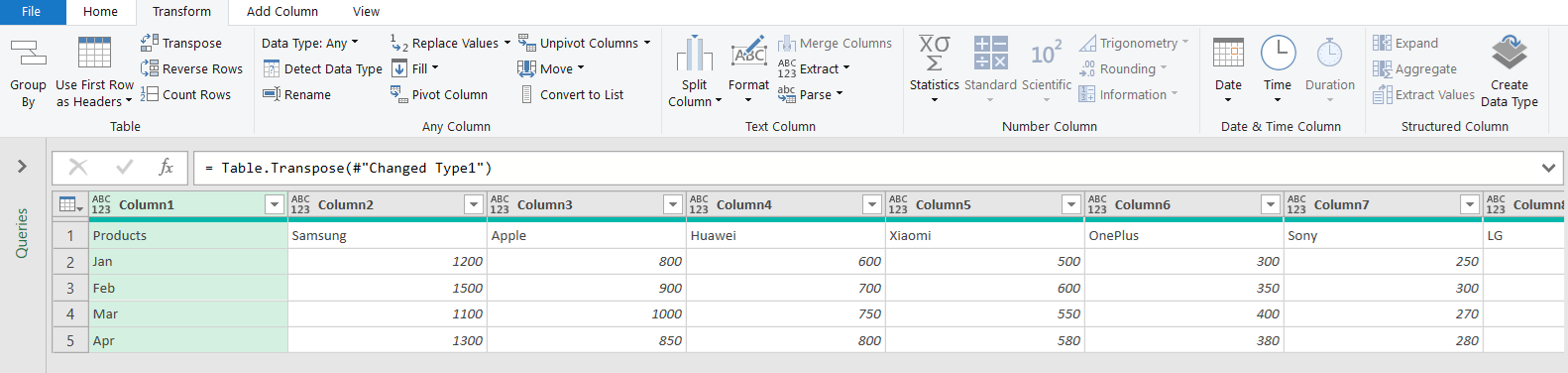This screenshot has height=373, width=1568.
Task: Click the Transpose icon
Action: pyautogui.click(x=150, y=43)
